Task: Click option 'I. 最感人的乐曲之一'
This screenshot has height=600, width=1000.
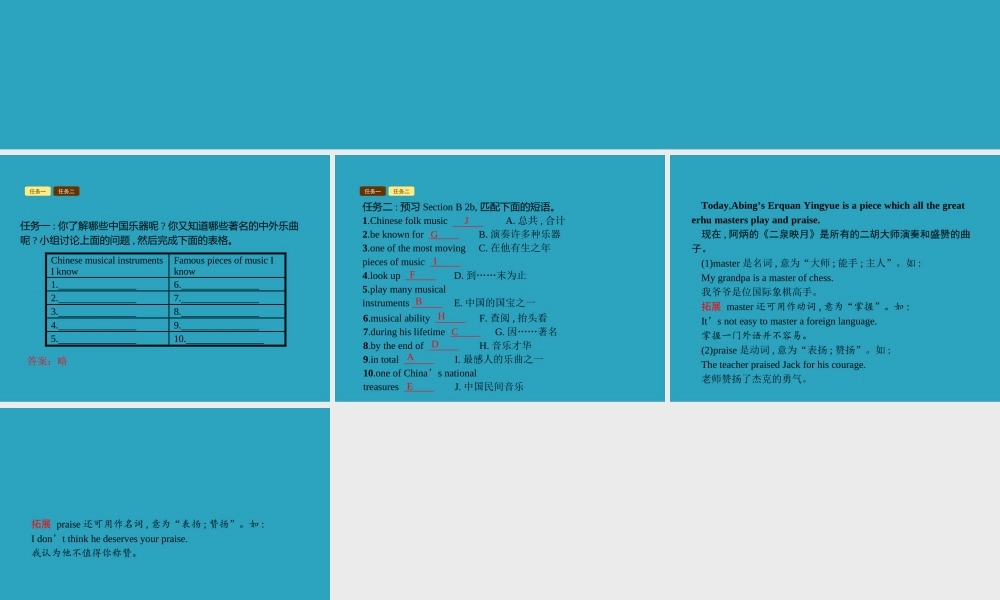Action: [x=499, y=360]
